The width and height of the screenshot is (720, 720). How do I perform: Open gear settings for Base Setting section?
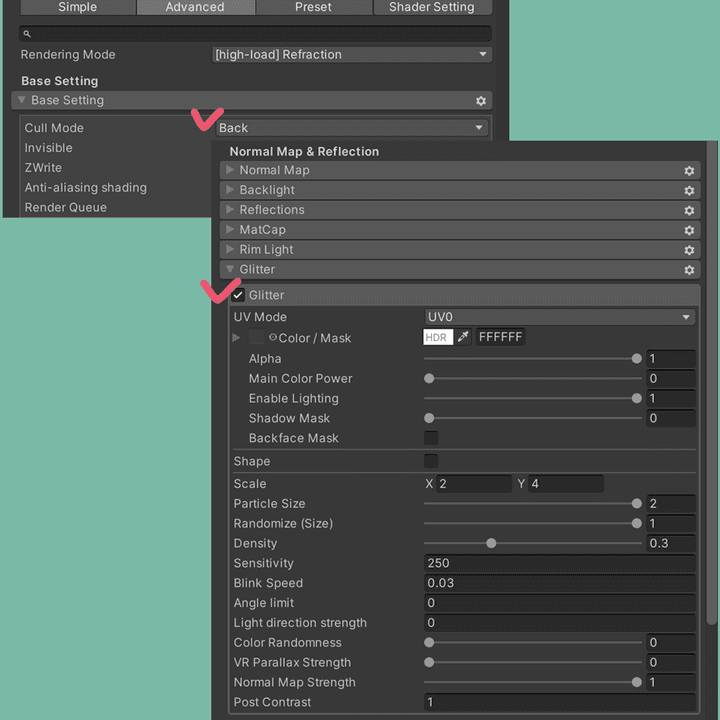tap(481, 101)
